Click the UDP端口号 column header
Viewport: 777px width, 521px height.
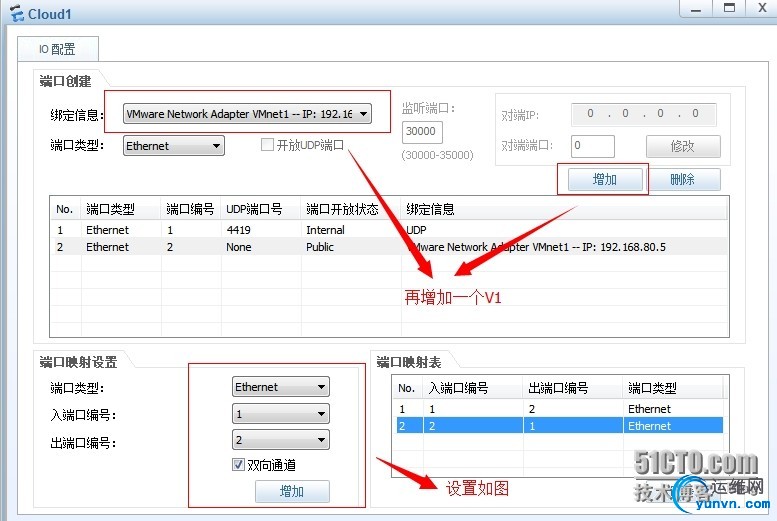[x=261, y=209]
